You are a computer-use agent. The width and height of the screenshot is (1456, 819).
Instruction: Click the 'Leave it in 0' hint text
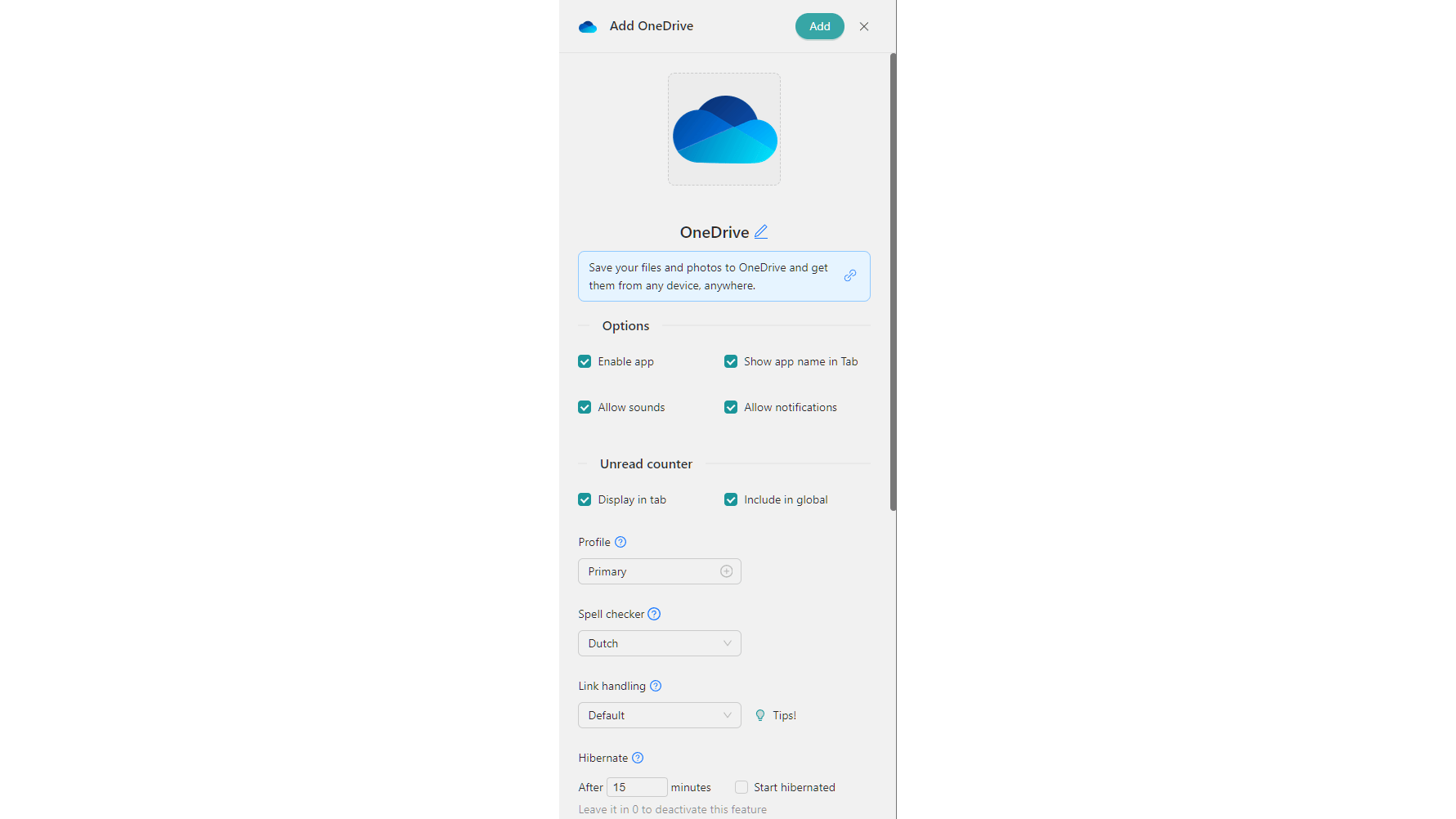tap(673, 809)
